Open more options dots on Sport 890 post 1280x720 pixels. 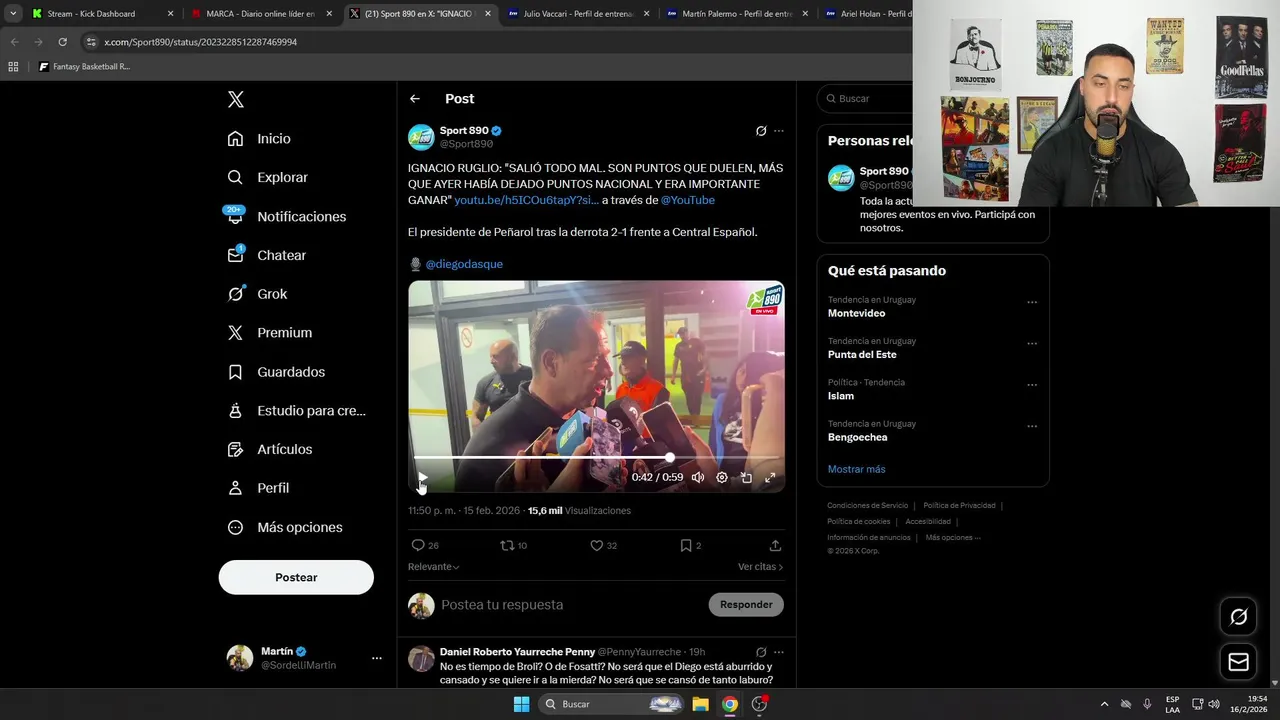pyautogui.click(x=779, y=131)
